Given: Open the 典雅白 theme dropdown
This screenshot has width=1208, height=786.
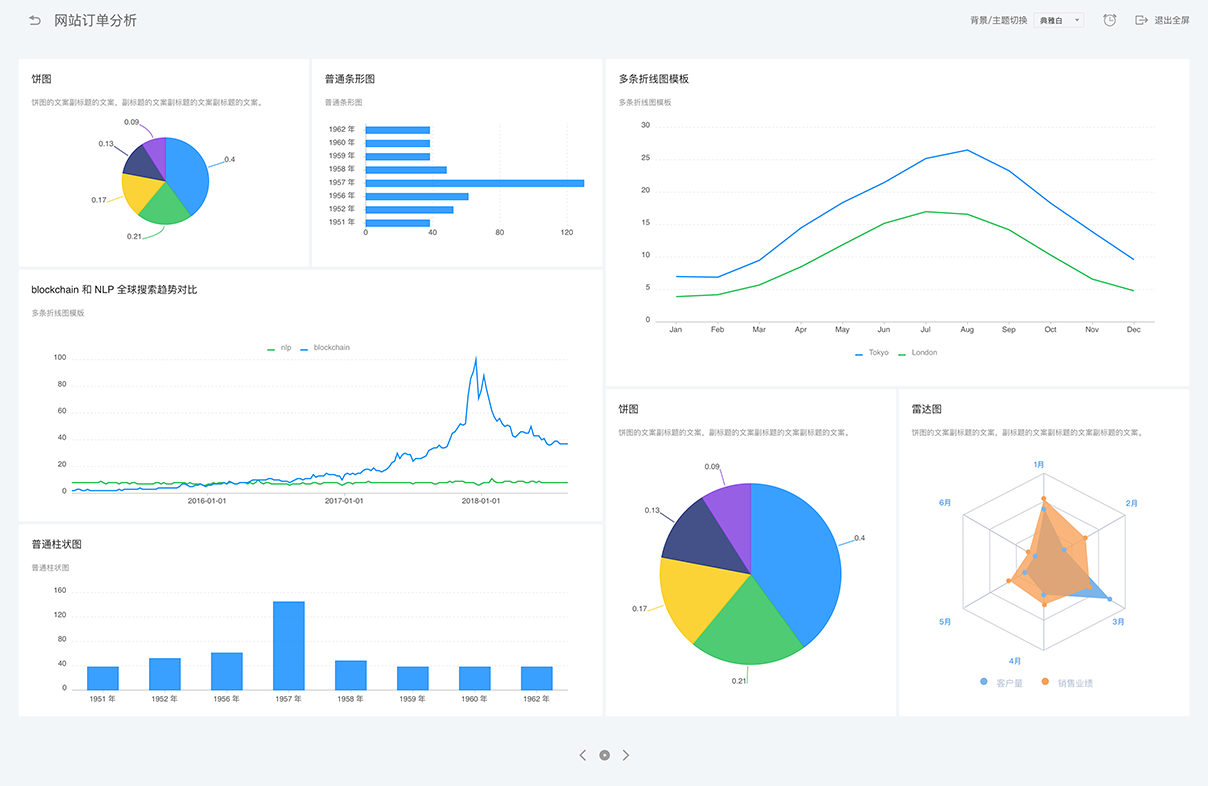Looking at the screenshot, I should (1059, 20).
